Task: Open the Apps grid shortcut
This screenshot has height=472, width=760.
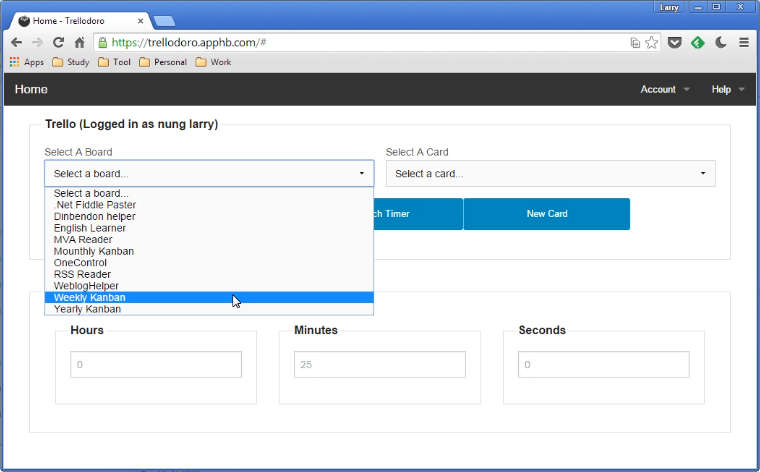Action: point(27,62)
